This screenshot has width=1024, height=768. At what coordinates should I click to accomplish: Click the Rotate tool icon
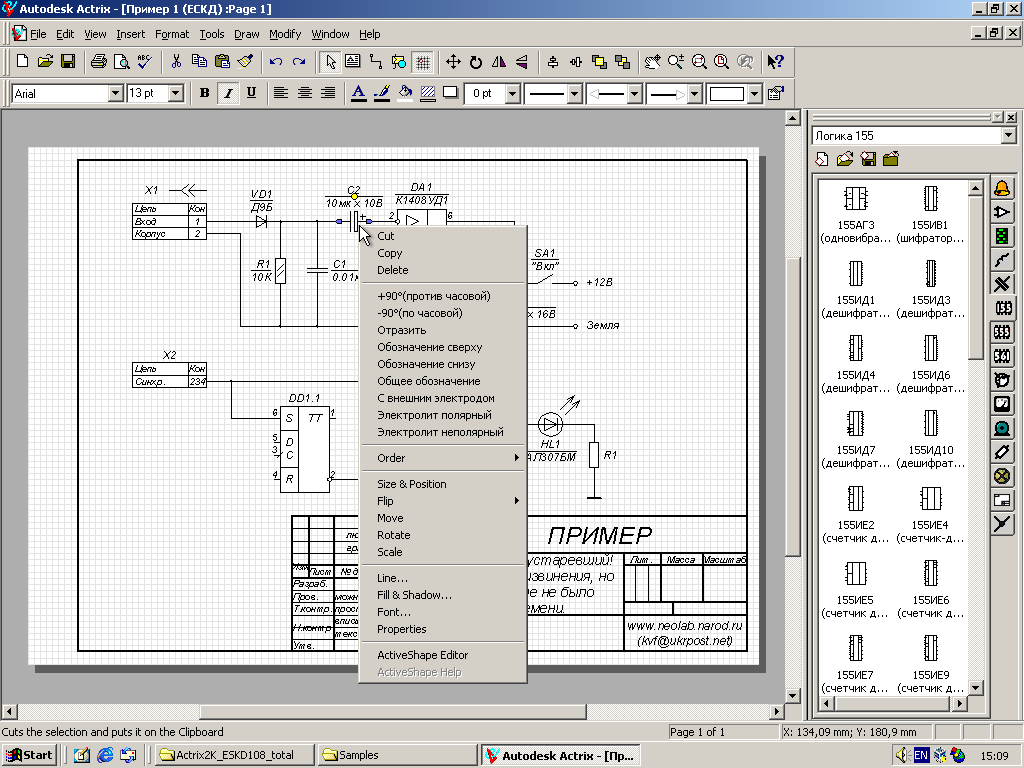tap(476, 62)
